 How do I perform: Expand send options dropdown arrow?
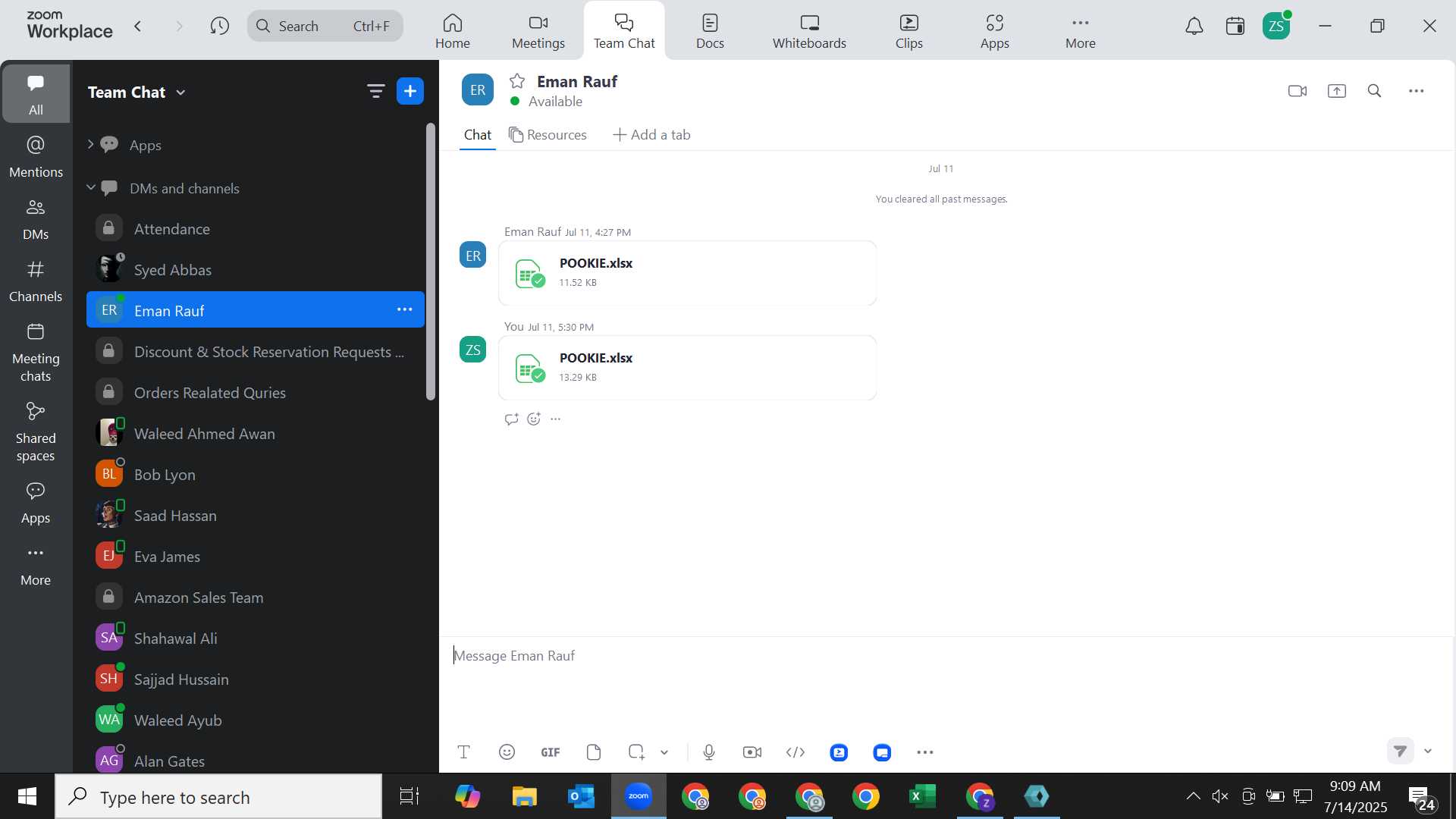point(1428,751)
